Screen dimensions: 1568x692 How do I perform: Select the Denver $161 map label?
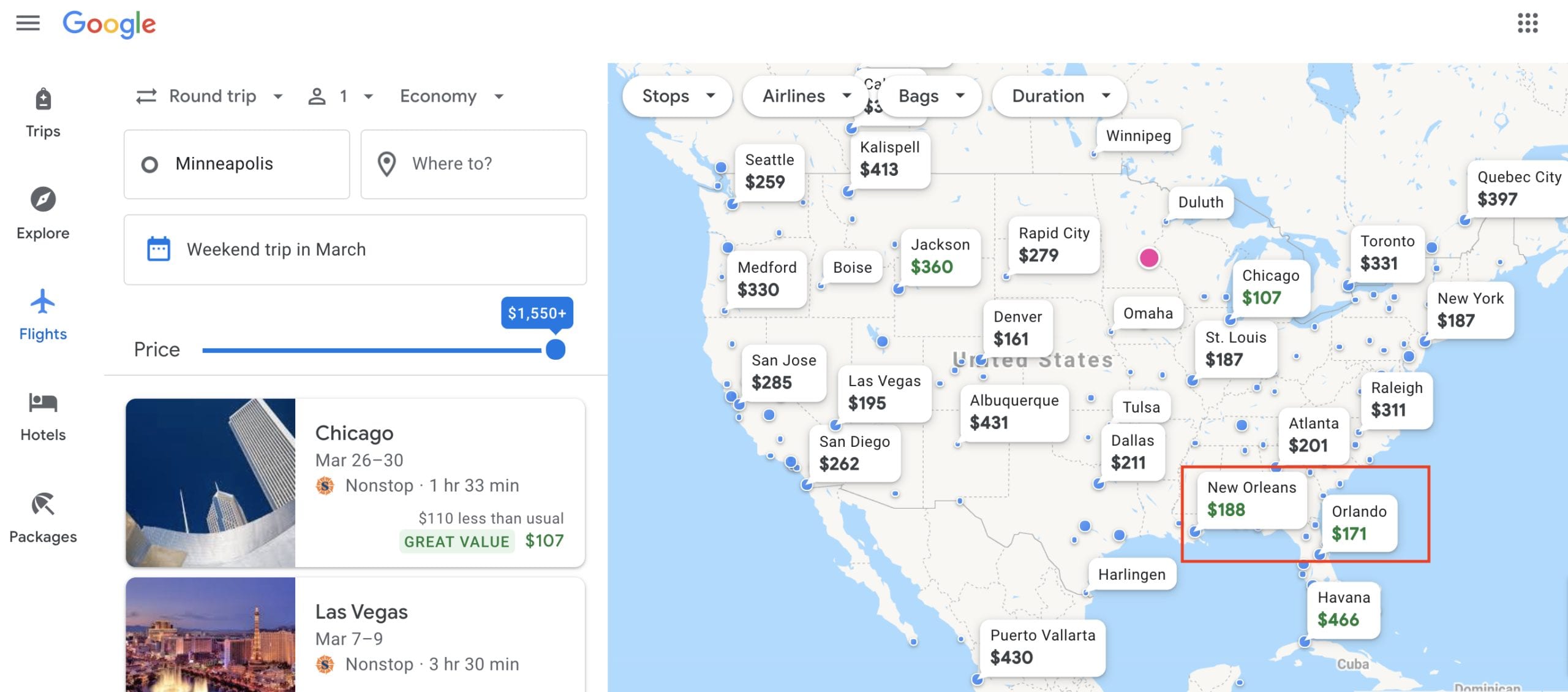point(1017,328)
